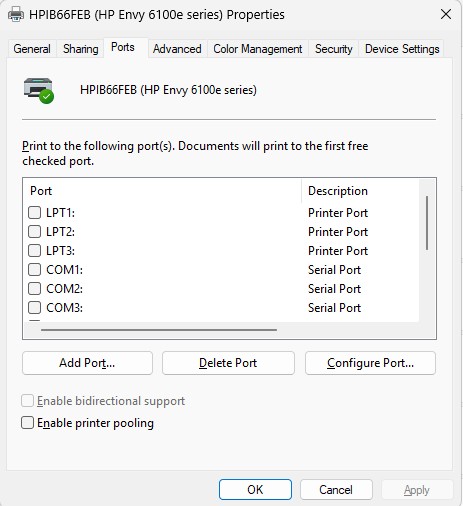This screenshot has height=506, width=463.
Task: Open the Device Settings tab
Action: (x=402, y=49)
